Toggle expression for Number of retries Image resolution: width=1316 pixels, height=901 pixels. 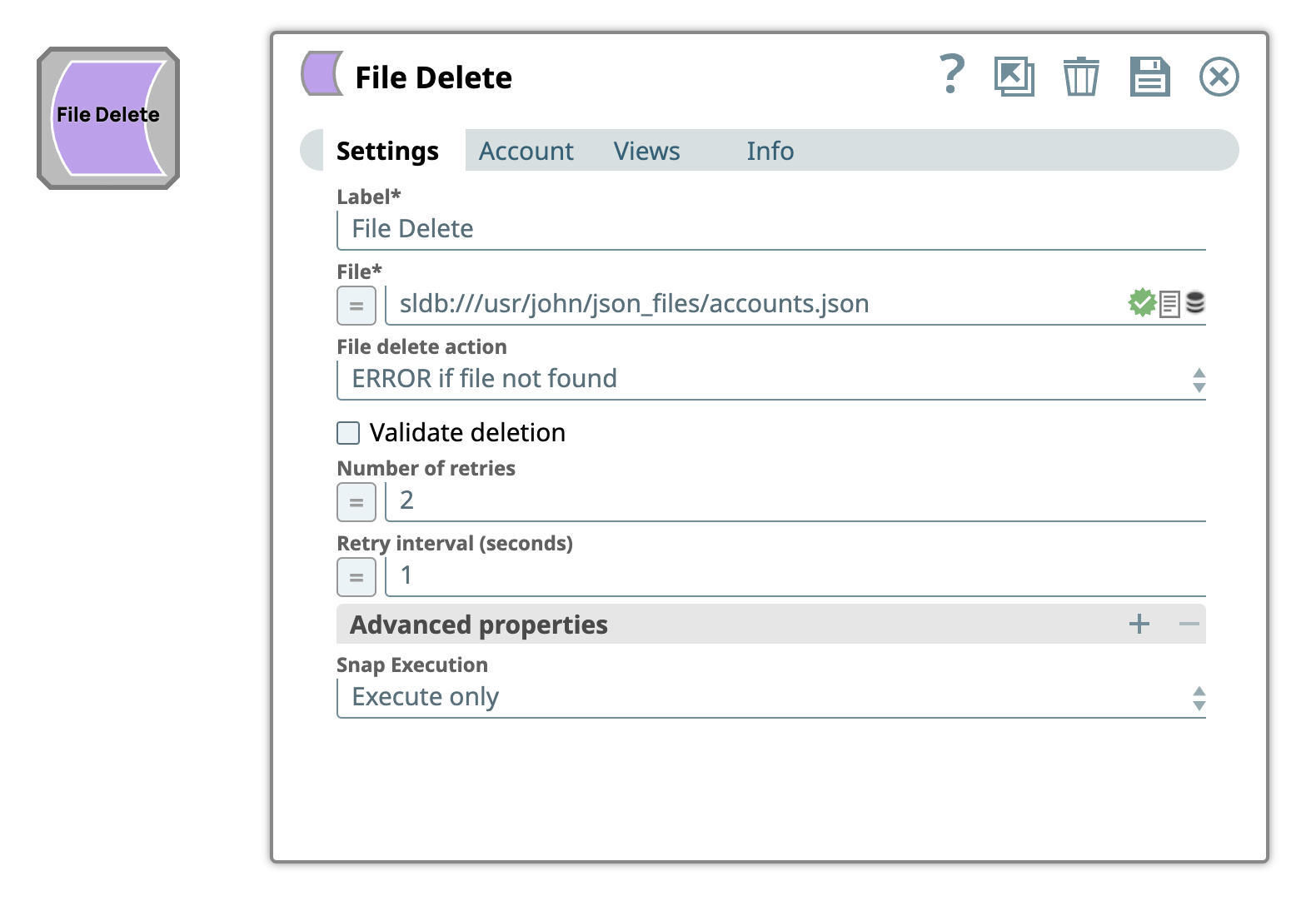pyautogui.click(x=356, y=502)
